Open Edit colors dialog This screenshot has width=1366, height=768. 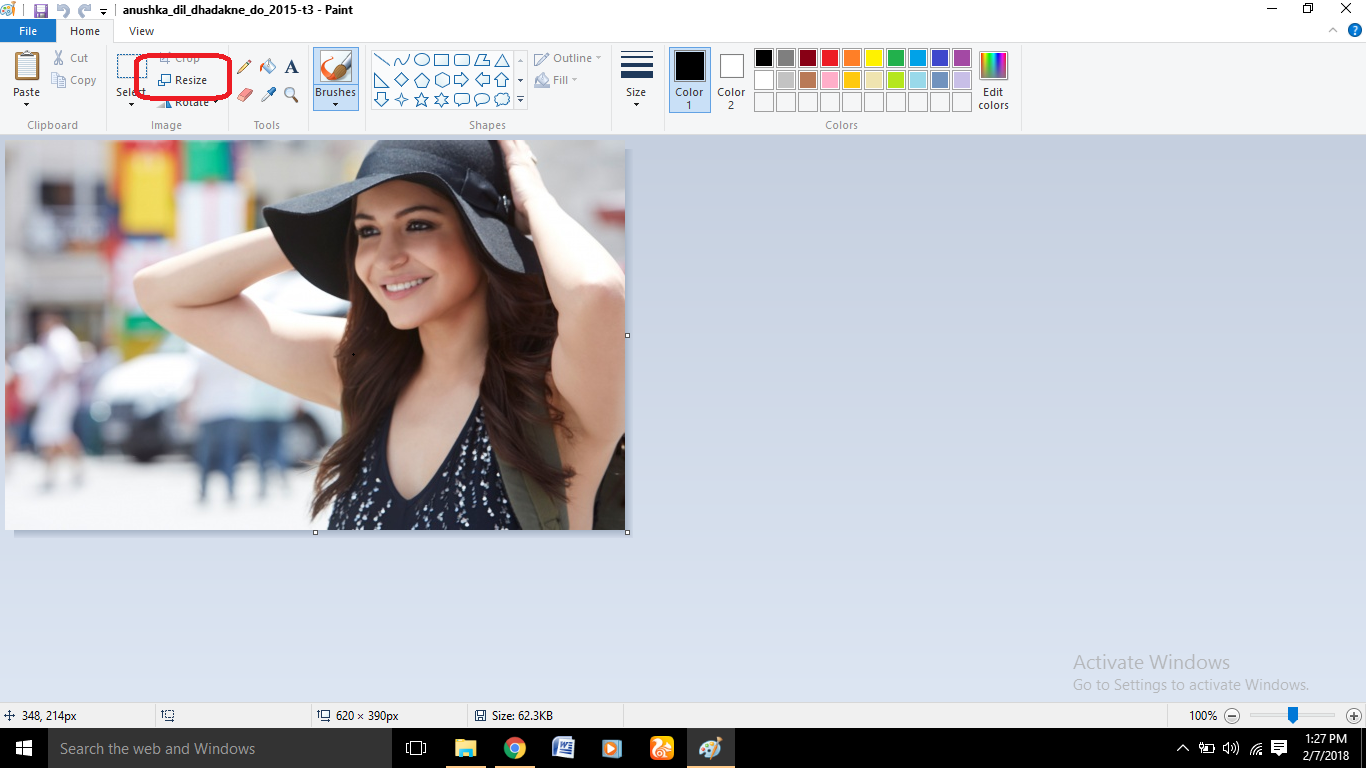tap(993, 80)
